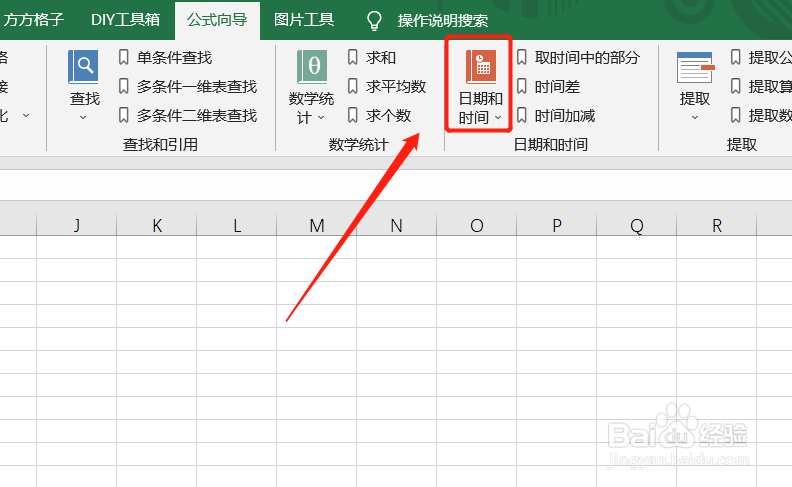Switch to the 方方格子 tab
Screen dimensions: 792x487
[x=32, y=20]
